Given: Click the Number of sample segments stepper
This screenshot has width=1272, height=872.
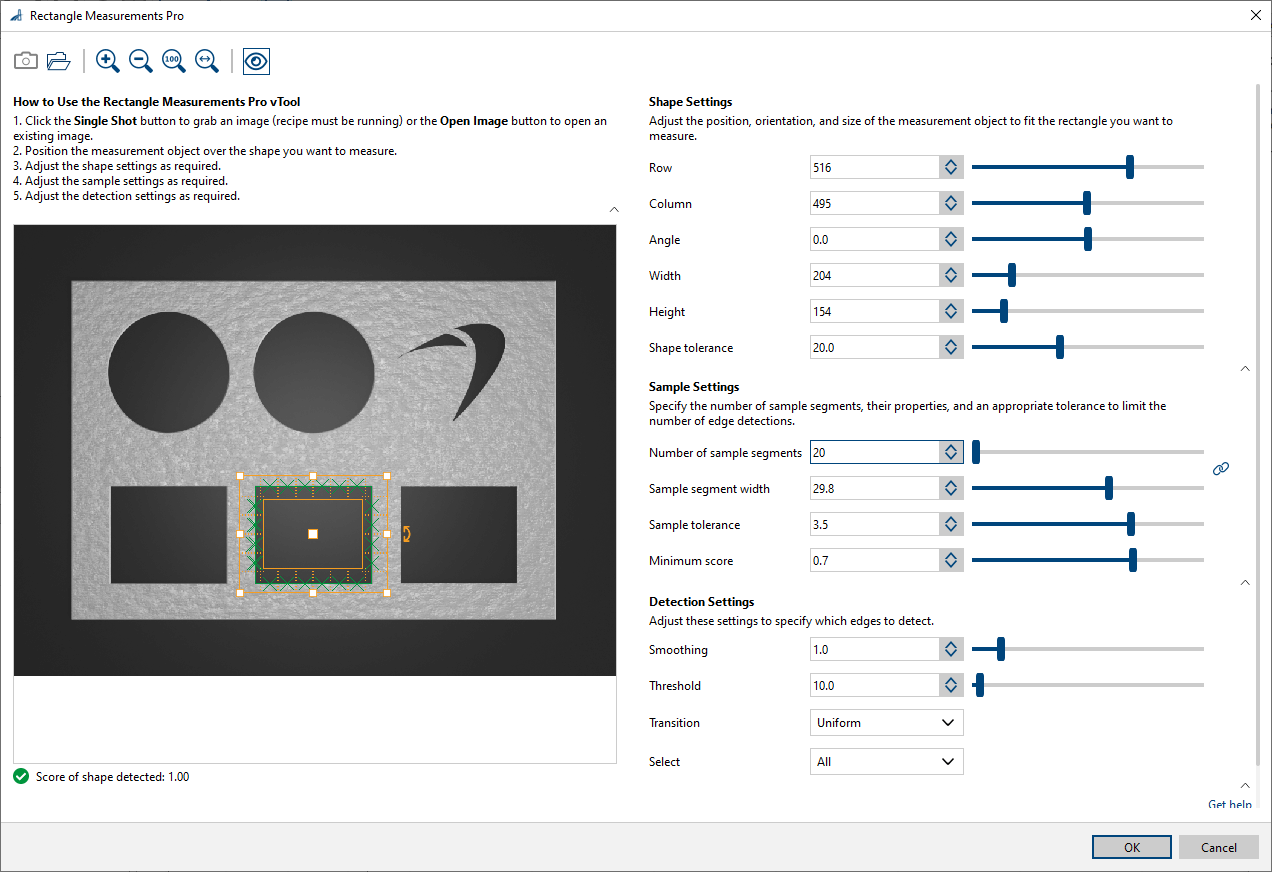Looking at the screenshot, I should tap(951, 453).
